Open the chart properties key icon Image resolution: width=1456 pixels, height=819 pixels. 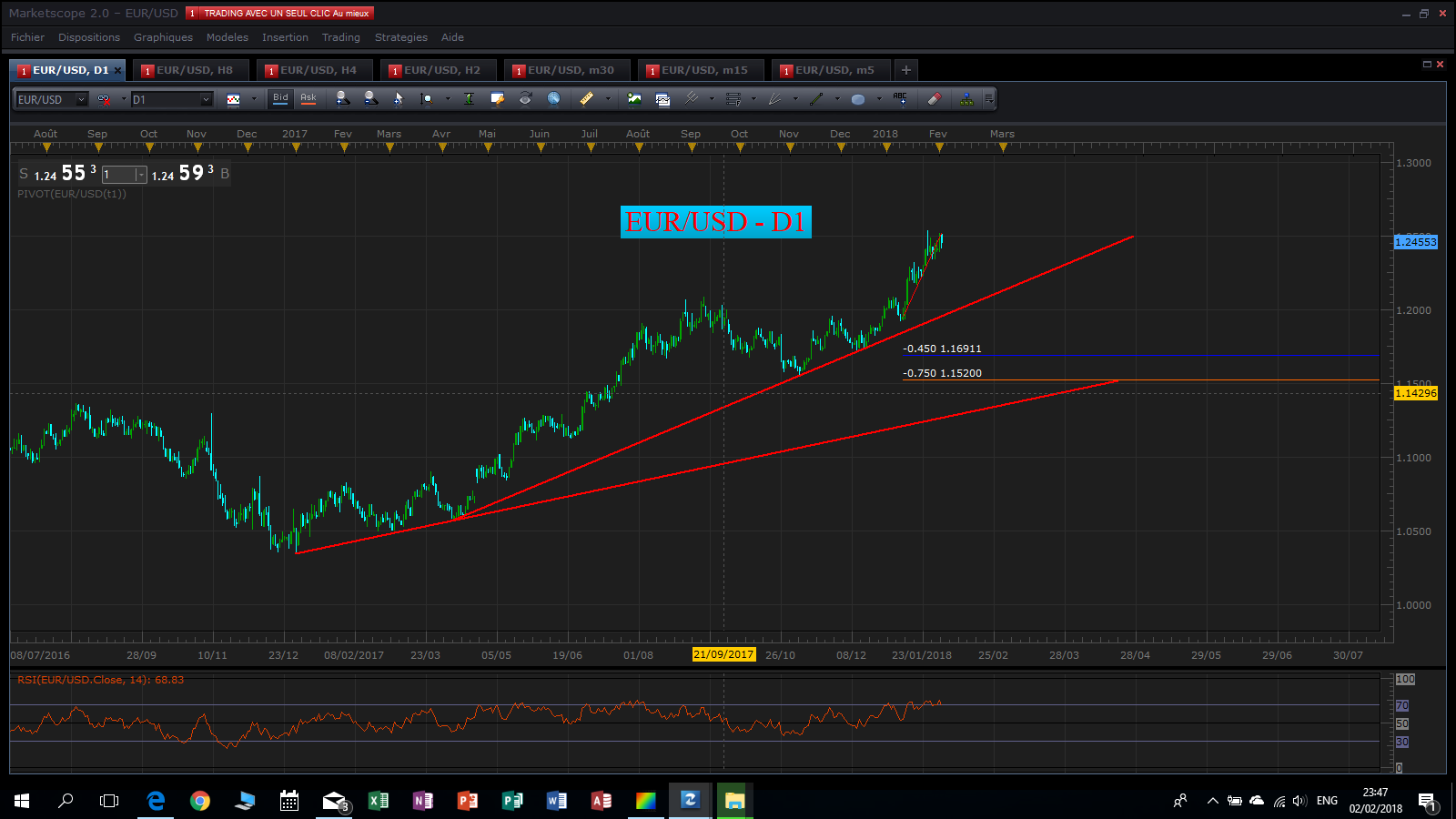click(x=497, y=98)
